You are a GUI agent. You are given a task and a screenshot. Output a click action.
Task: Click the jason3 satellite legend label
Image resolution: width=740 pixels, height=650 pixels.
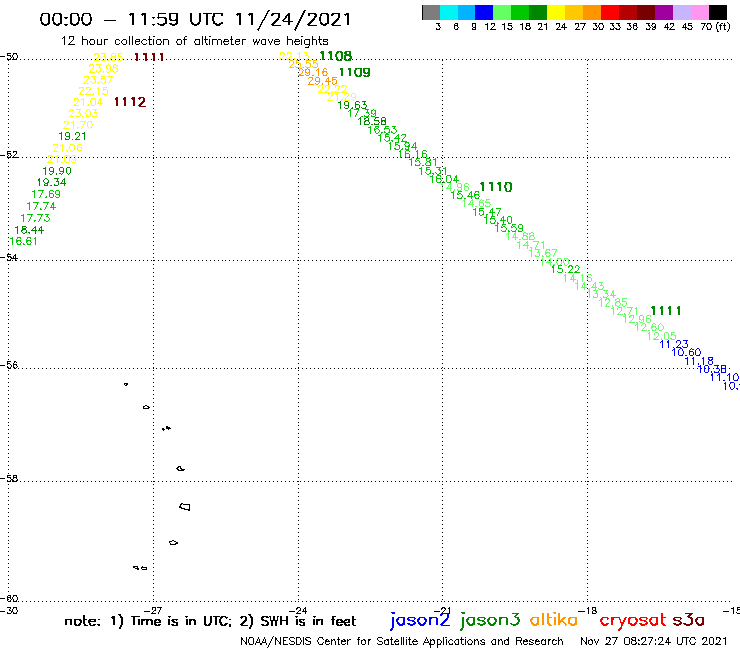[x=490, y=620]
